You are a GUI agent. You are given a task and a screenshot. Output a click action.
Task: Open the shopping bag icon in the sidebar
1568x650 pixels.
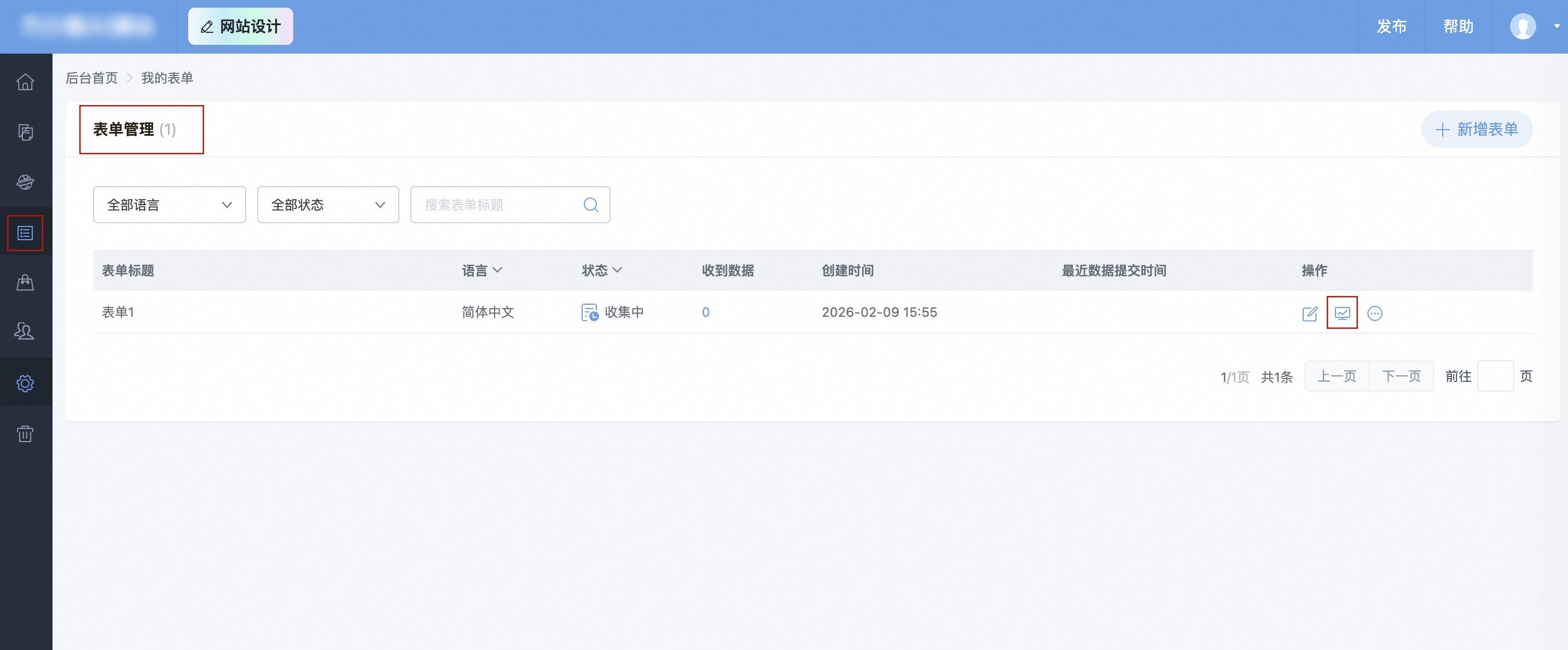click(x=25, y=282)
